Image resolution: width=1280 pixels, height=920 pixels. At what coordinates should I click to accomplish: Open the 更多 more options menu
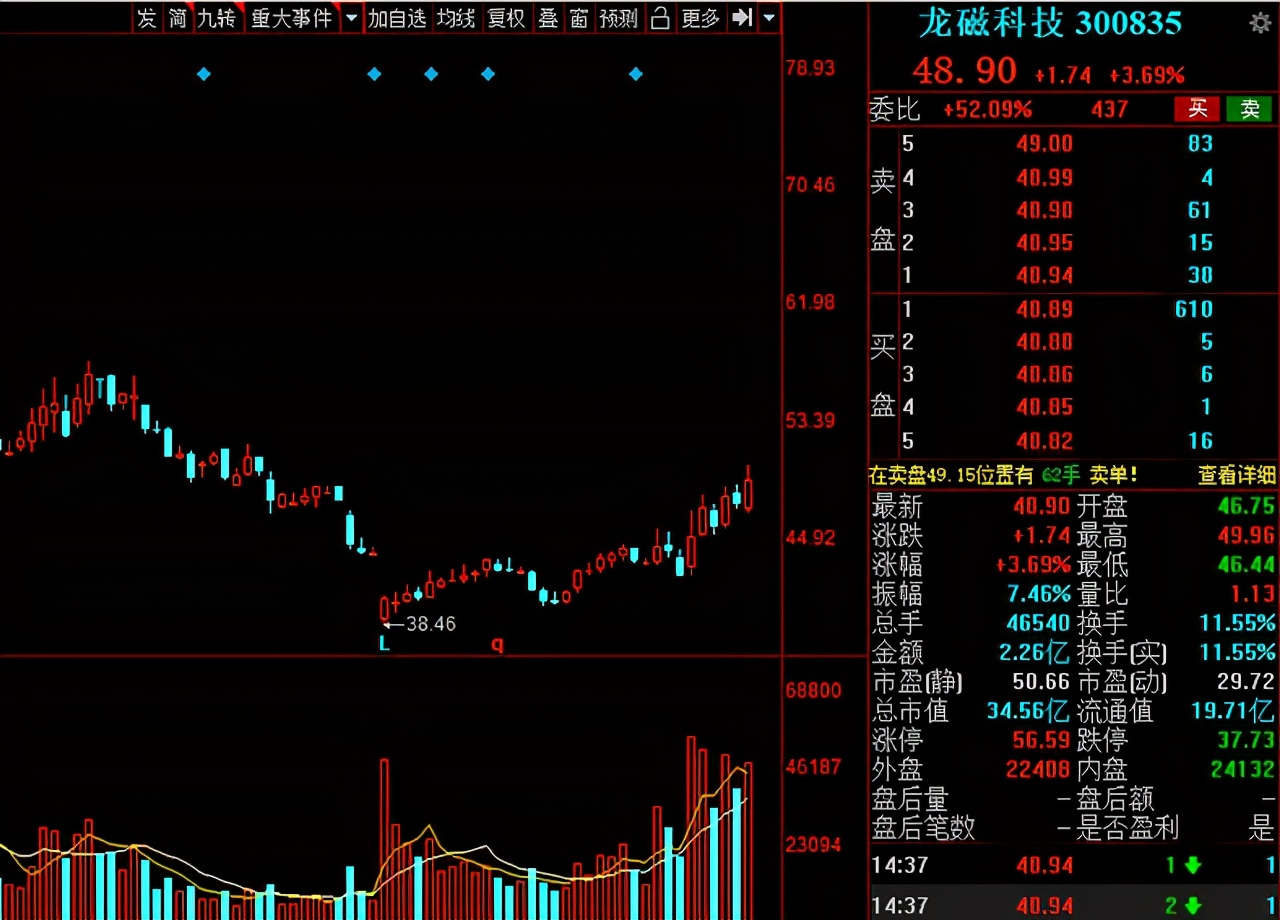click(700, 18)
